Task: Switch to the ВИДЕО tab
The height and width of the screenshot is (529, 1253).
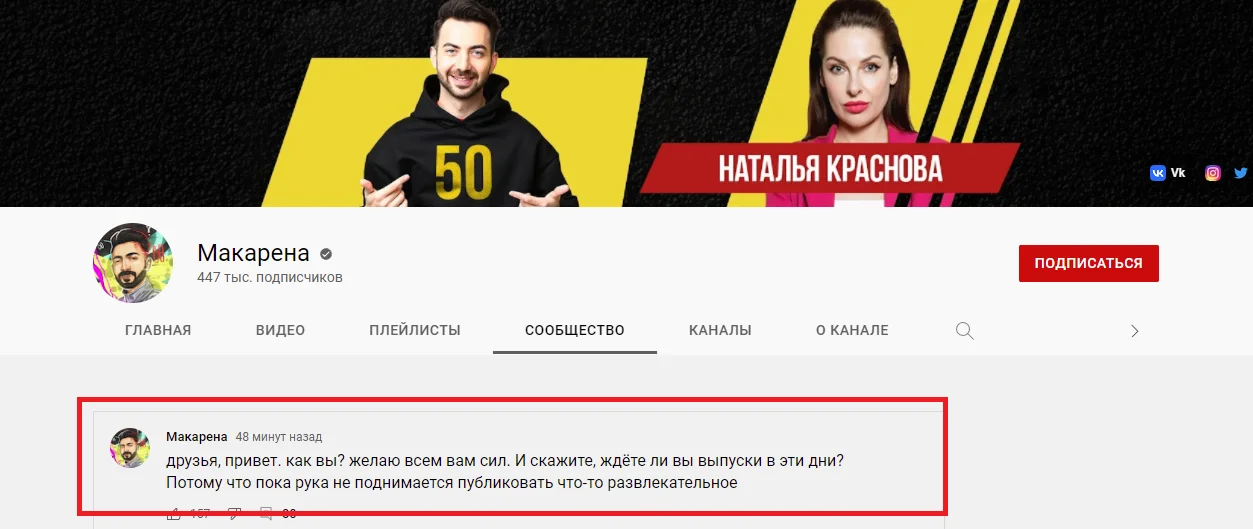Action: (280, 330)
